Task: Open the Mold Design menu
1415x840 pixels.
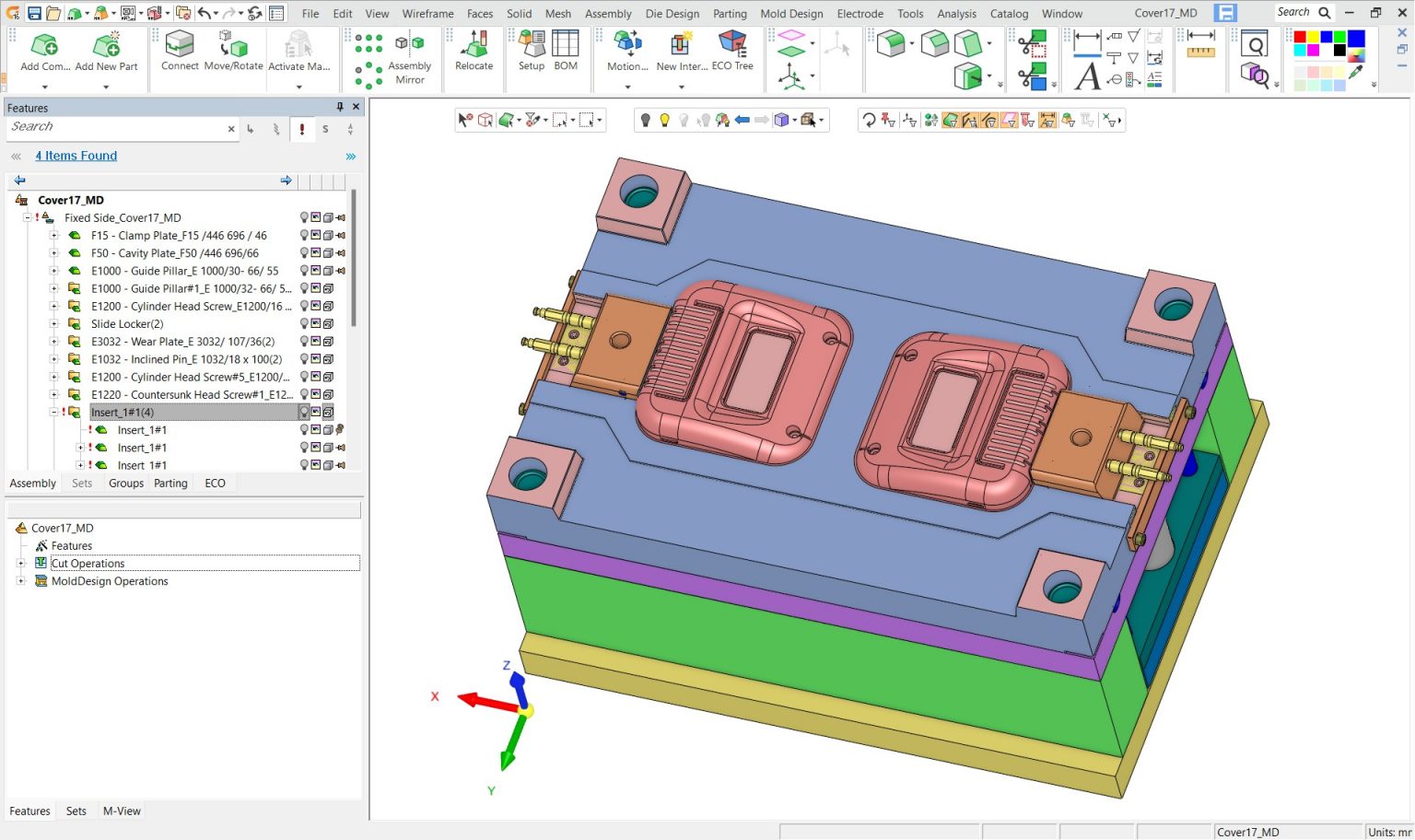Action: click(x=791, y=14)
